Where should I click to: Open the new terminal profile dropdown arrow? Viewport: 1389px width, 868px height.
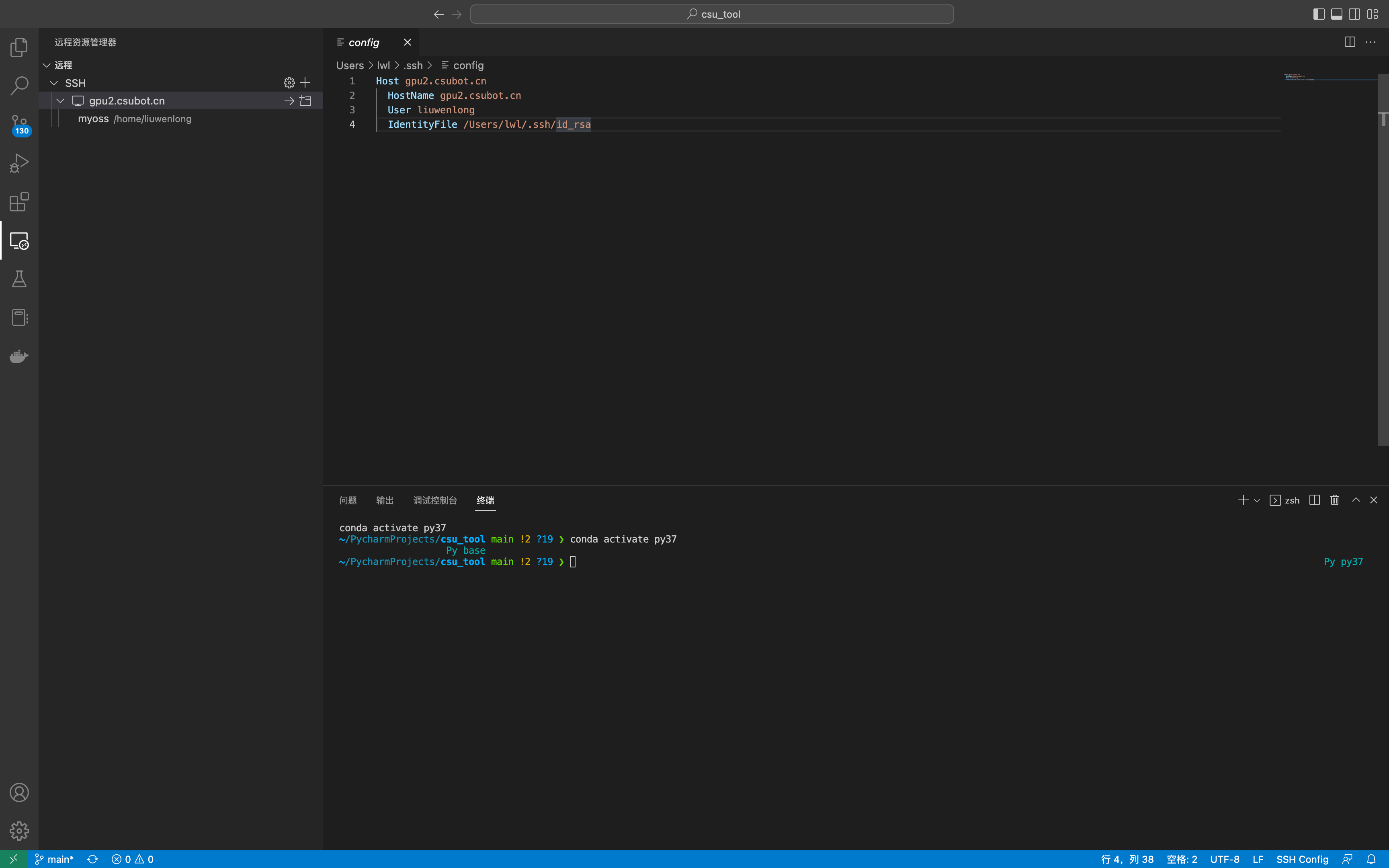(1257, 501)
